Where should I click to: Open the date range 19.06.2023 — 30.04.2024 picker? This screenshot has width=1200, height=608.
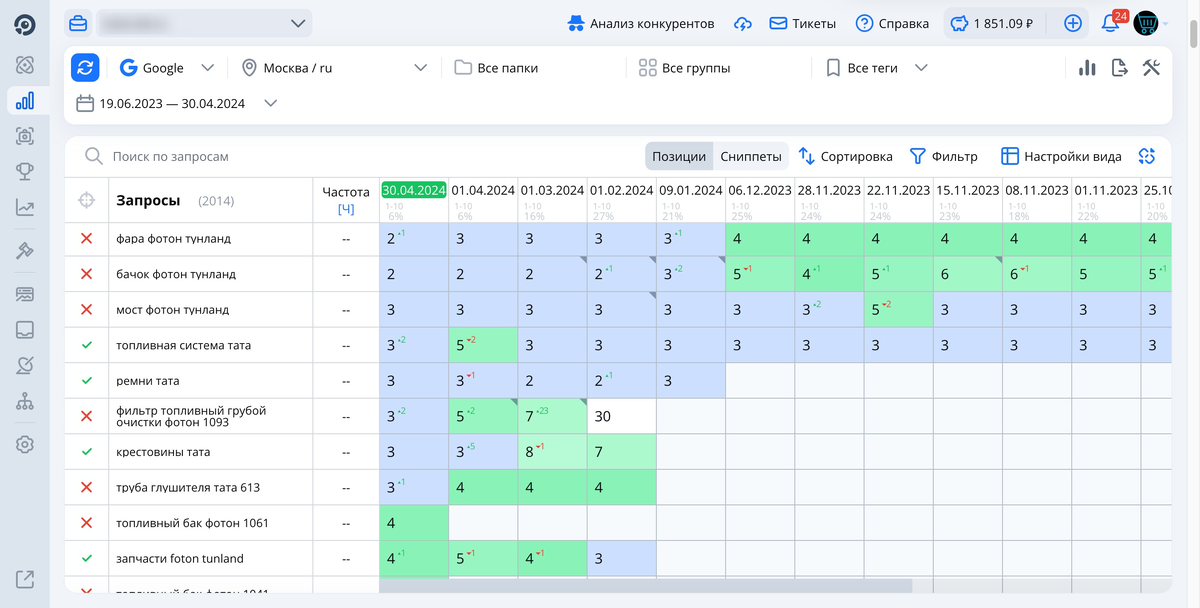[x=176, y=103]
